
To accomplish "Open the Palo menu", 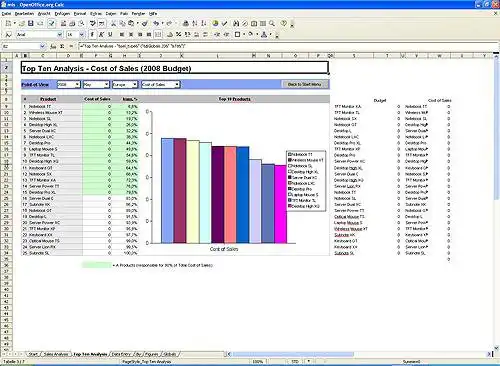I will click(x=124, y=14).
